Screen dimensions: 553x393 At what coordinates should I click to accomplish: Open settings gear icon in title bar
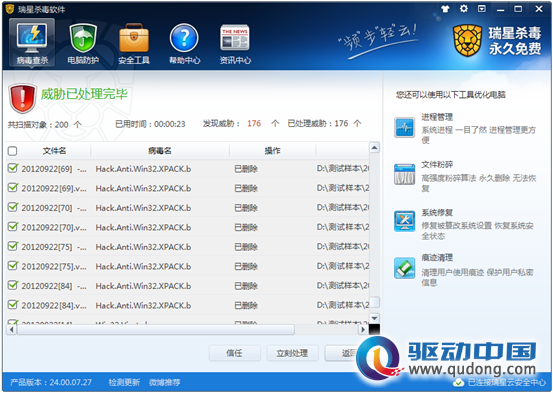(x=464, y=9)
